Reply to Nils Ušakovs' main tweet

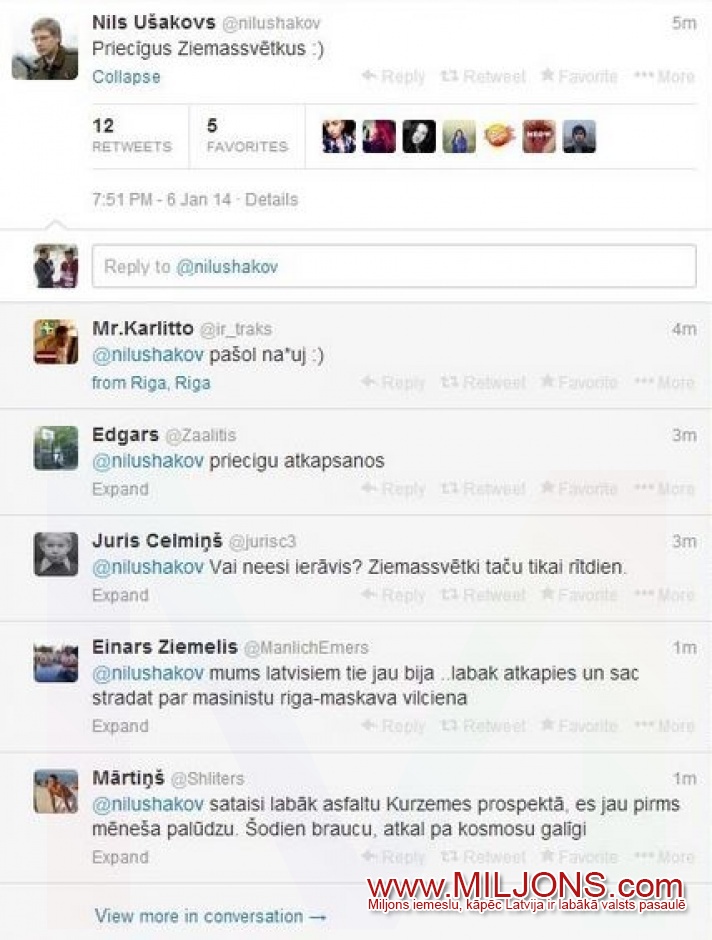(393, 77)
